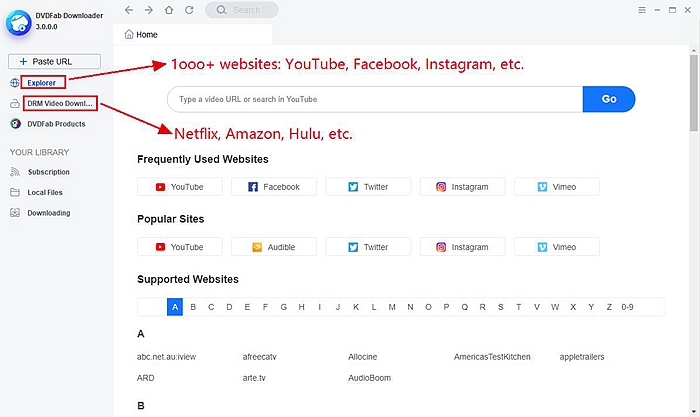700x417 pixels.
Task: Open the hamburger menu icon
Action: pyautogui.click(x=642, y=10)
